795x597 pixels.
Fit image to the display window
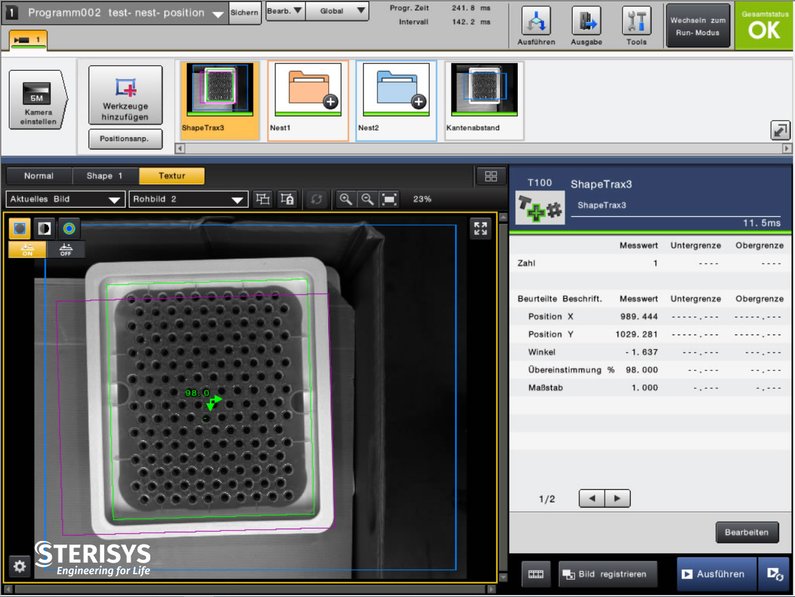pyautogui.click(x=389, y=199)
